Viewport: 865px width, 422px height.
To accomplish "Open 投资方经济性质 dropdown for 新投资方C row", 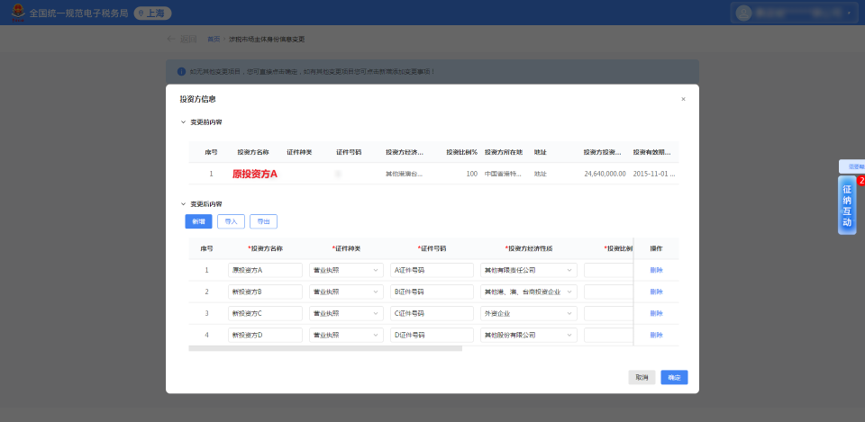I will (528, 313).
